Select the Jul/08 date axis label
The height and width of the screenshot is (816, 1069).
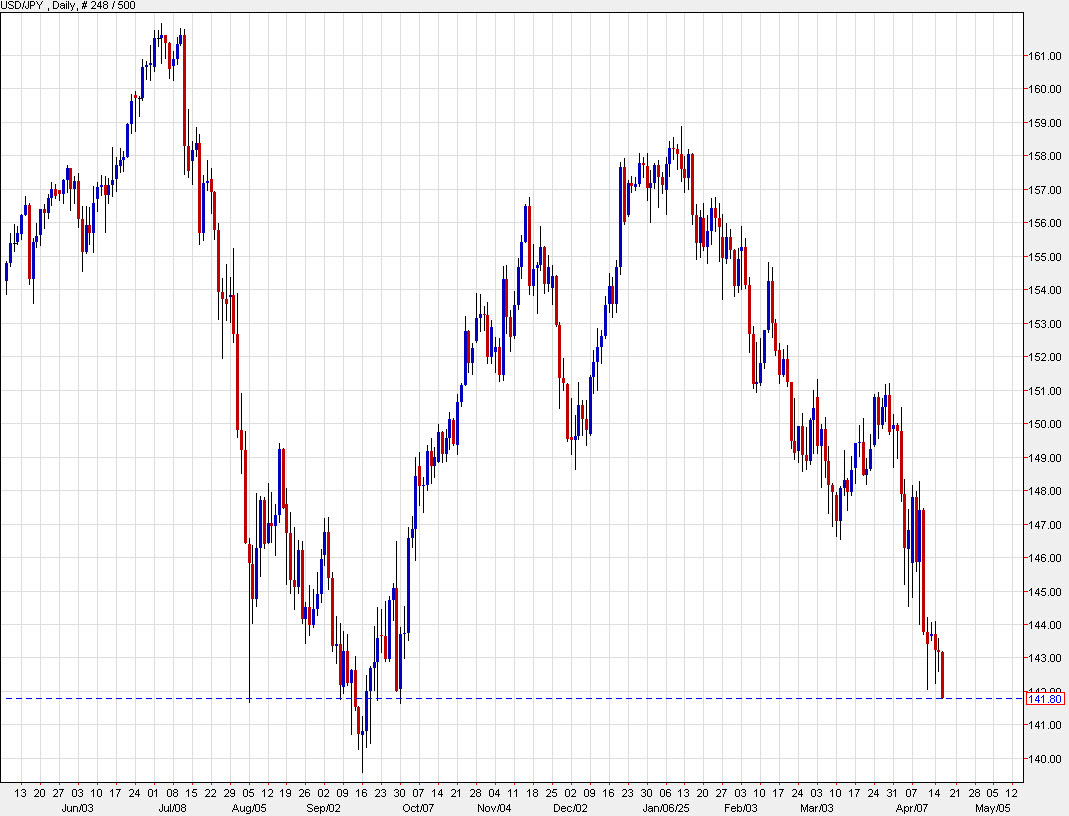172,805
